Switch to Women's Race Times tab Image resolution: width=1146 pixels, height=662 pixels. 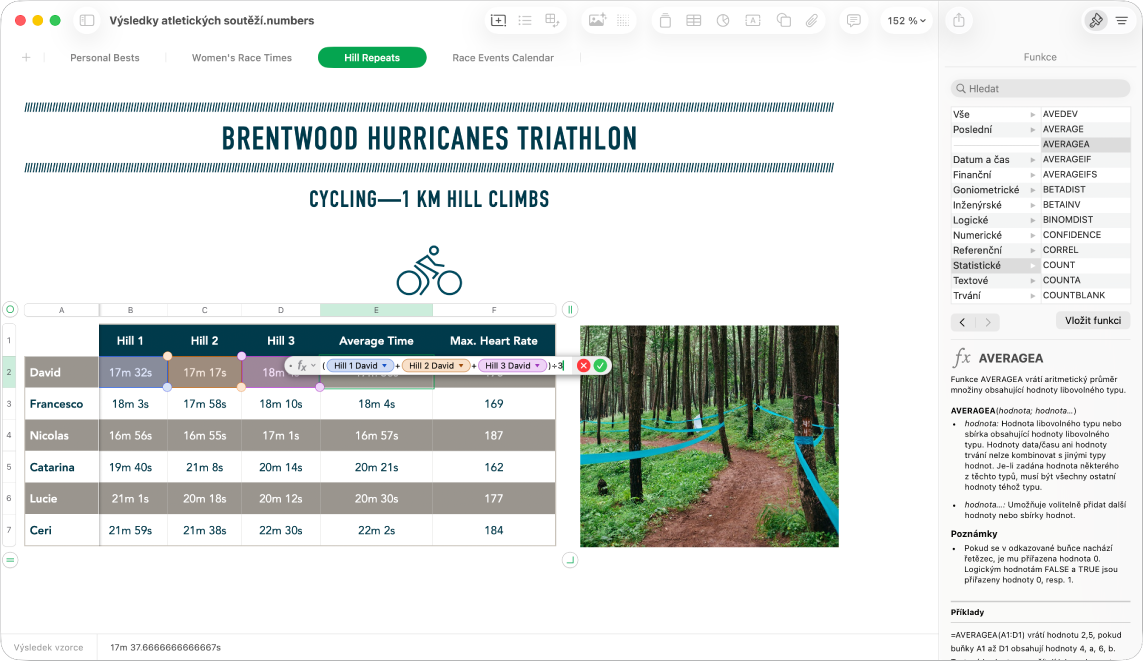[x=242, y=58]
